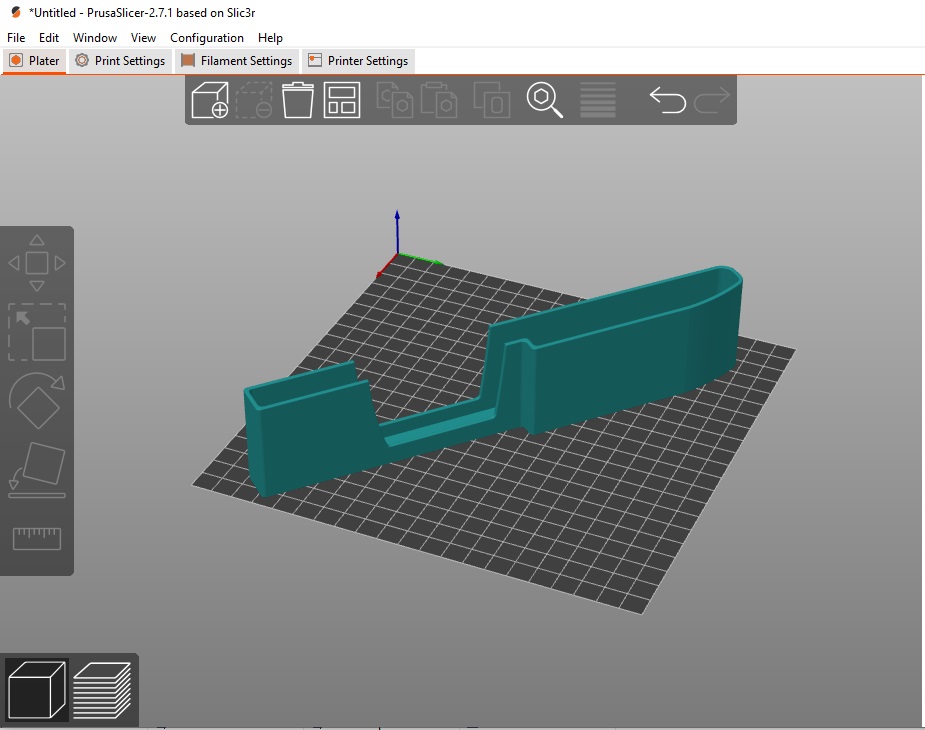The image size is (925, 730).
Task: Click the Add object cube icon
Action: tap(210, 101)
